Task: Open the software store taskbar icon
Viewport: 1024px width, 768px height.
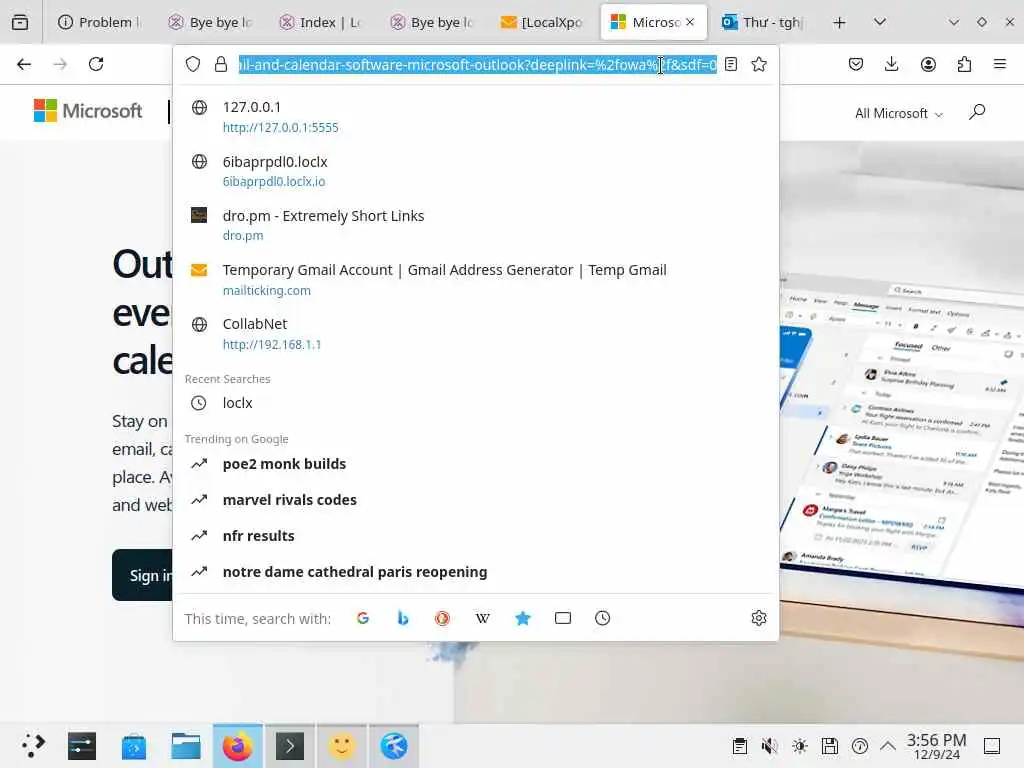Action: [133, 746]
